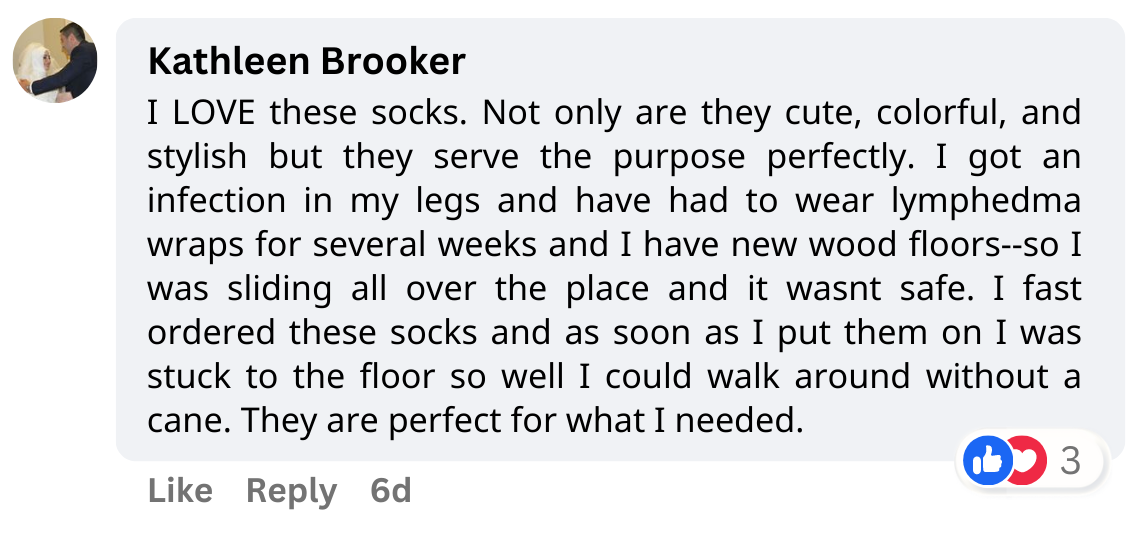Click the word "stylish" in the comment
The width and height of the screenshot is (1141, 539).
pos(197,157)
